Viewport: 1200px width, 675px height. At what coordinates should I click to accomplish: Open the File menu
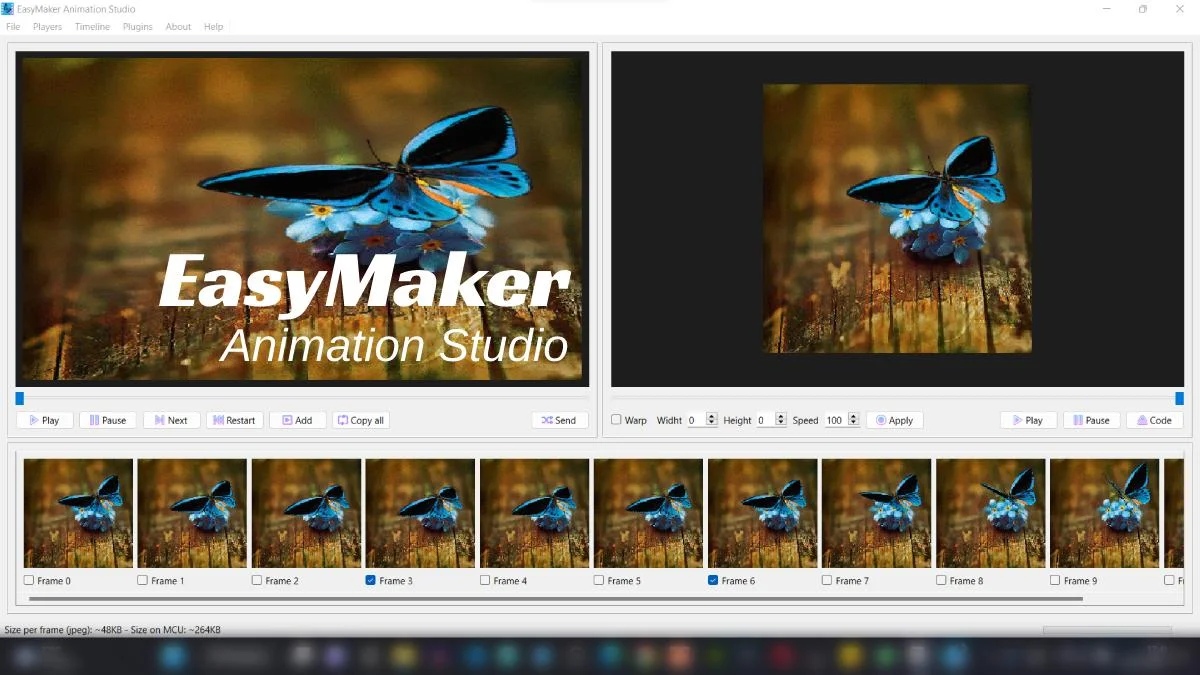coord(13,27)
